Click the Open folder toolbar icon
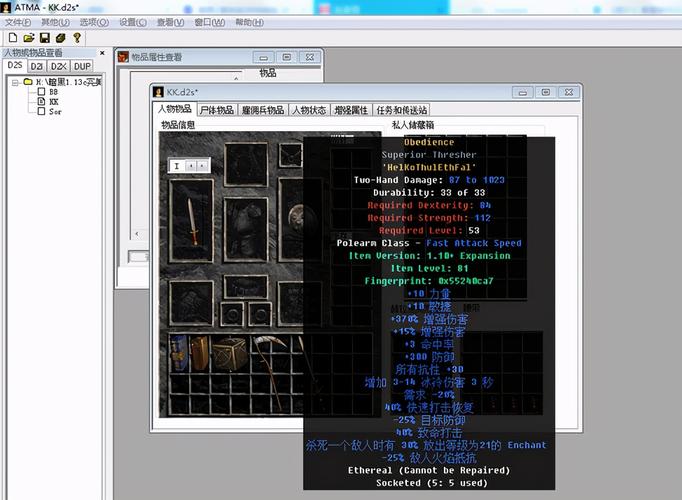The image size is (682, 500). pyautogui.click(x=28, y=37)
